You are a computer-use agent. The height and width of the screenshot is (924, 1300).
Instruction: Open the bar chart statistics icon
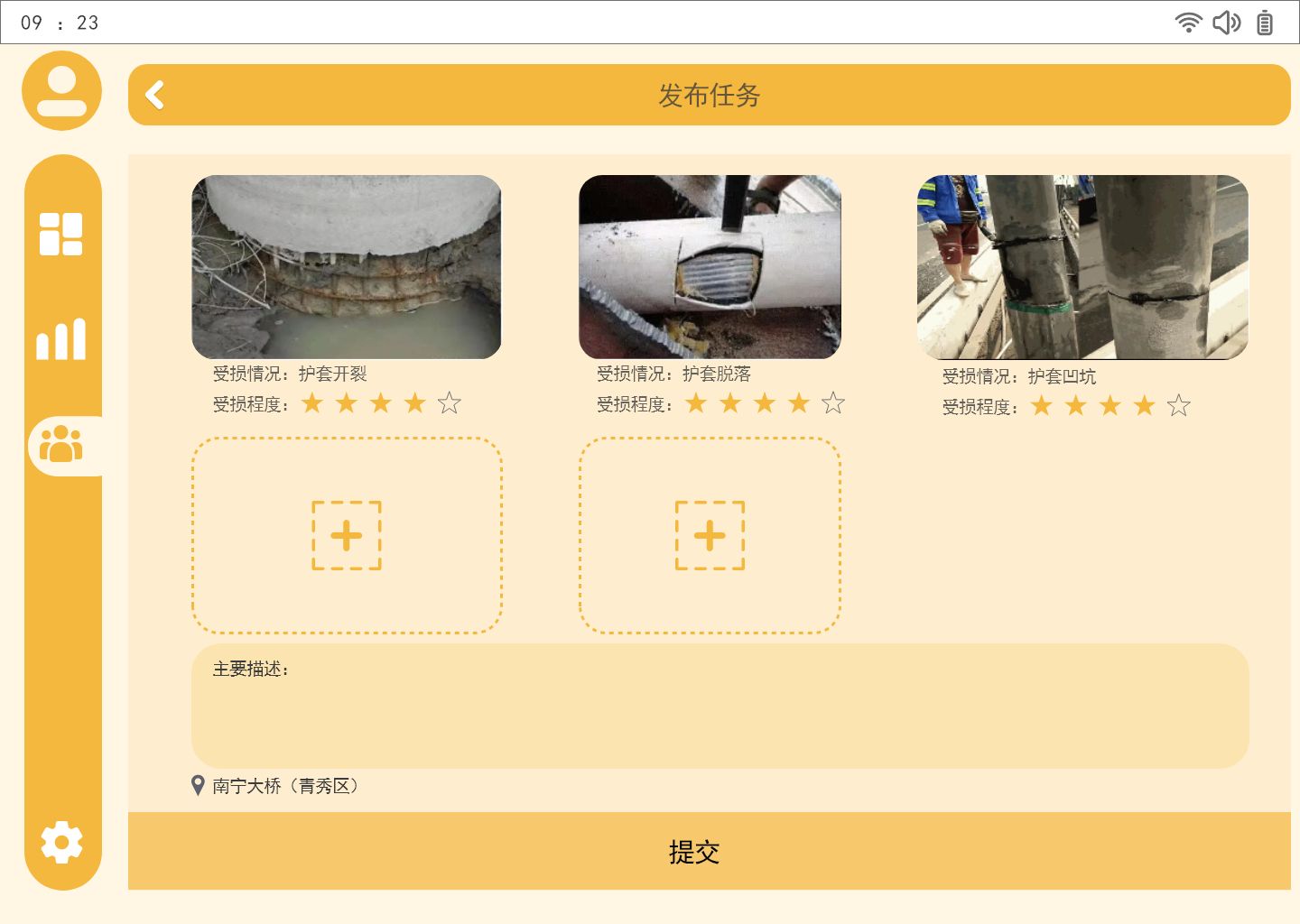point(61,339)
